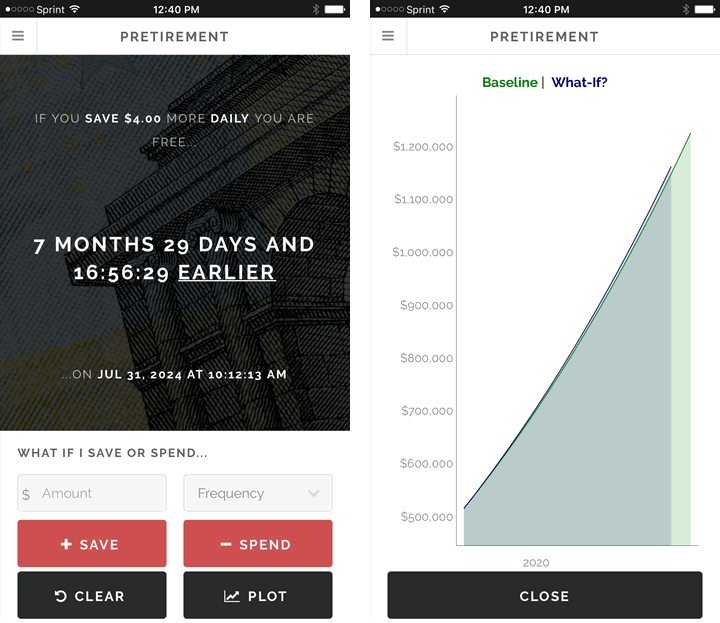Tap the underlined EARLIER link
The width and height of the screenshot is (720, 623).
(x=226, y=272)
